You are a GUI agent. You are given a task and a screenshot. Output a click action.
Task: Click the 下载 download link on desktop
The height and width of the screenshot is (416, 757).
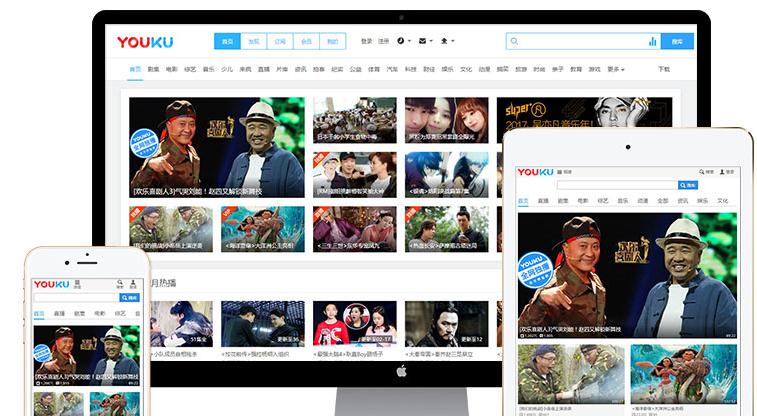(x=664, y=69)
